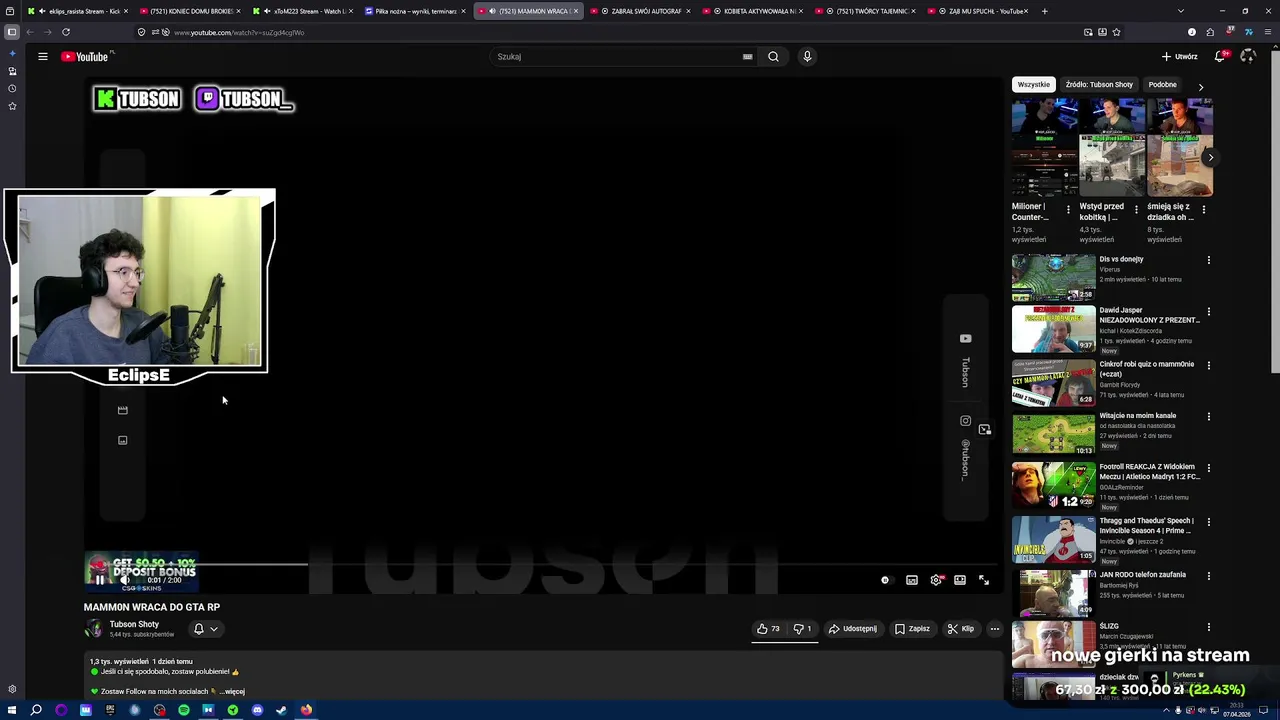Click the Szukaj search field
The height and width of the screenshot is (720, 1280).
(x=616, y=57)
